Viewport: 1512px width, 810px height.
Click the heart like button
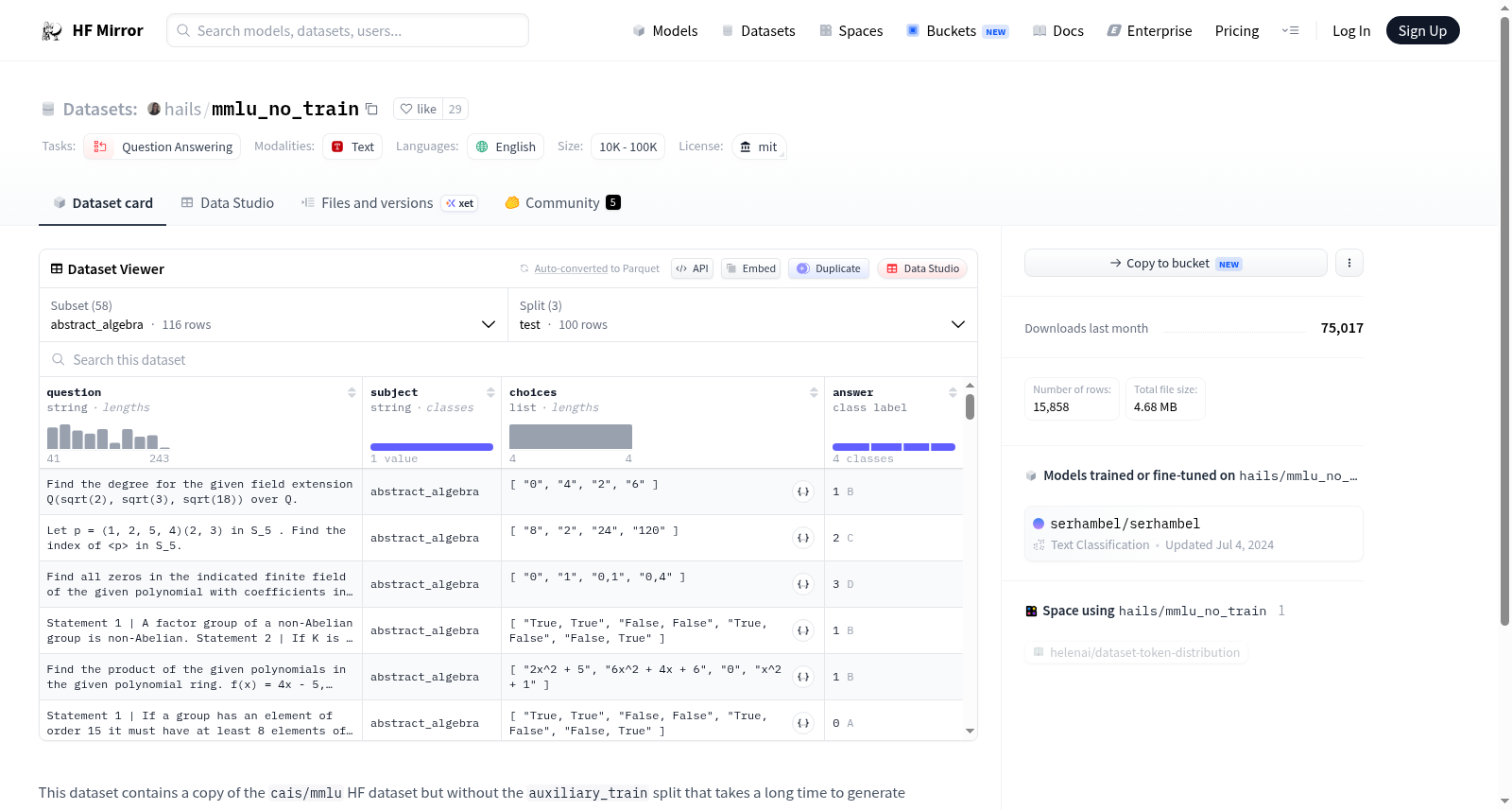418,110
